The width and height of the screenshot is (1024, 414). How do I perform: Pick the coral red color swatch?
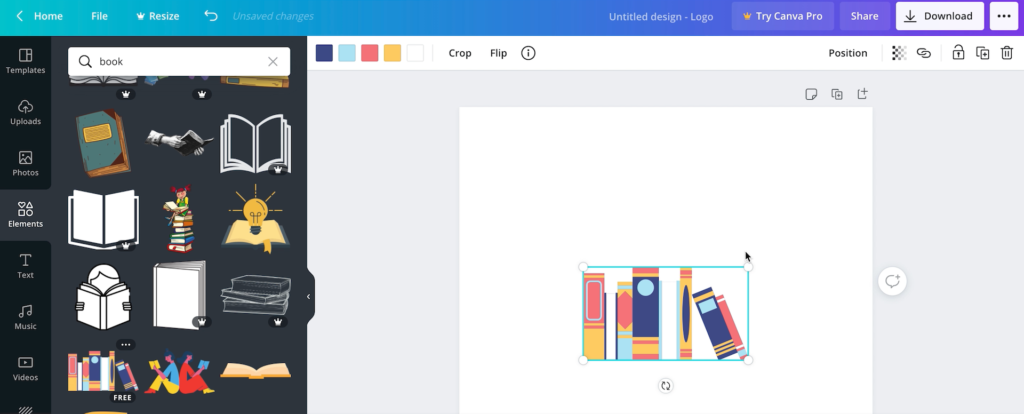(x=370, y=53)
